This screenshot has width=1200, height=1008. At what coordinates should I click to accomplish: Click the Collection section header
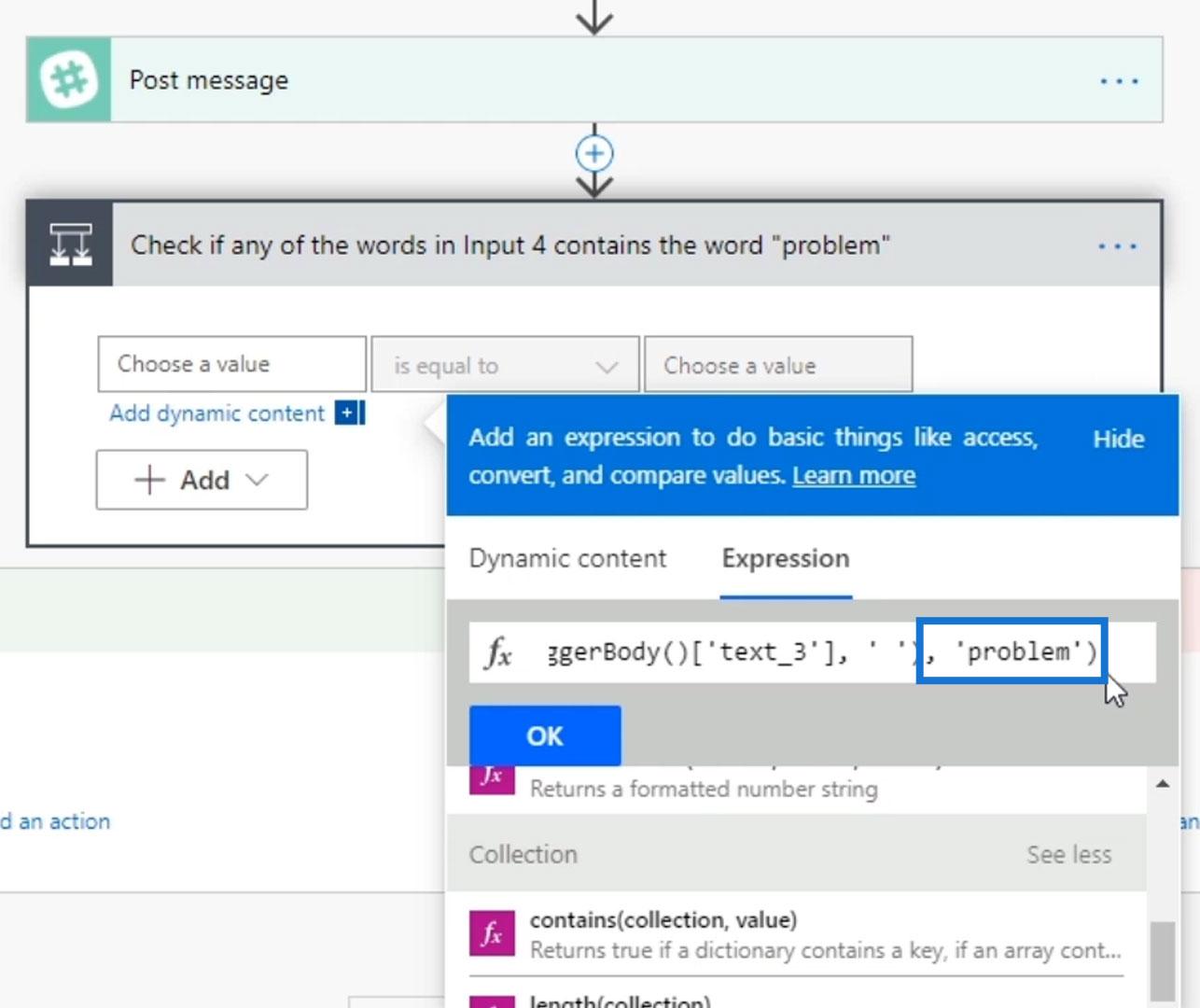(x=796, y=854)
